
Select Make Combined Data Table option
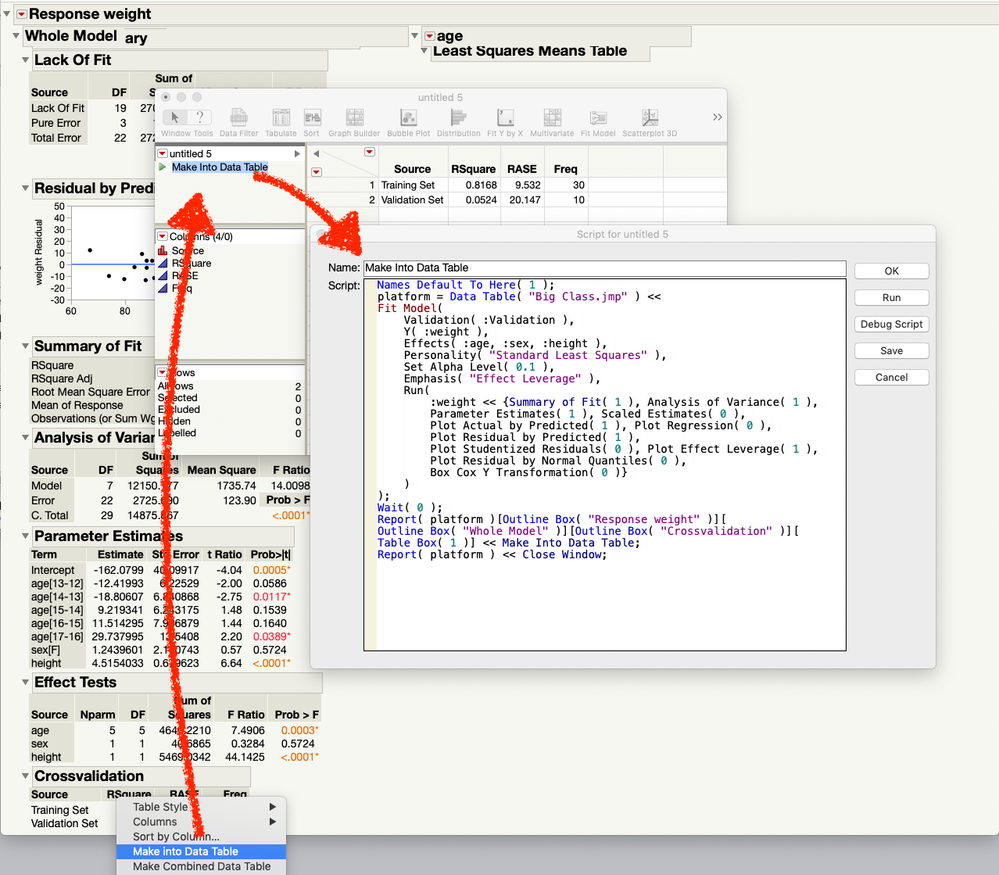[x=201, y=867]
